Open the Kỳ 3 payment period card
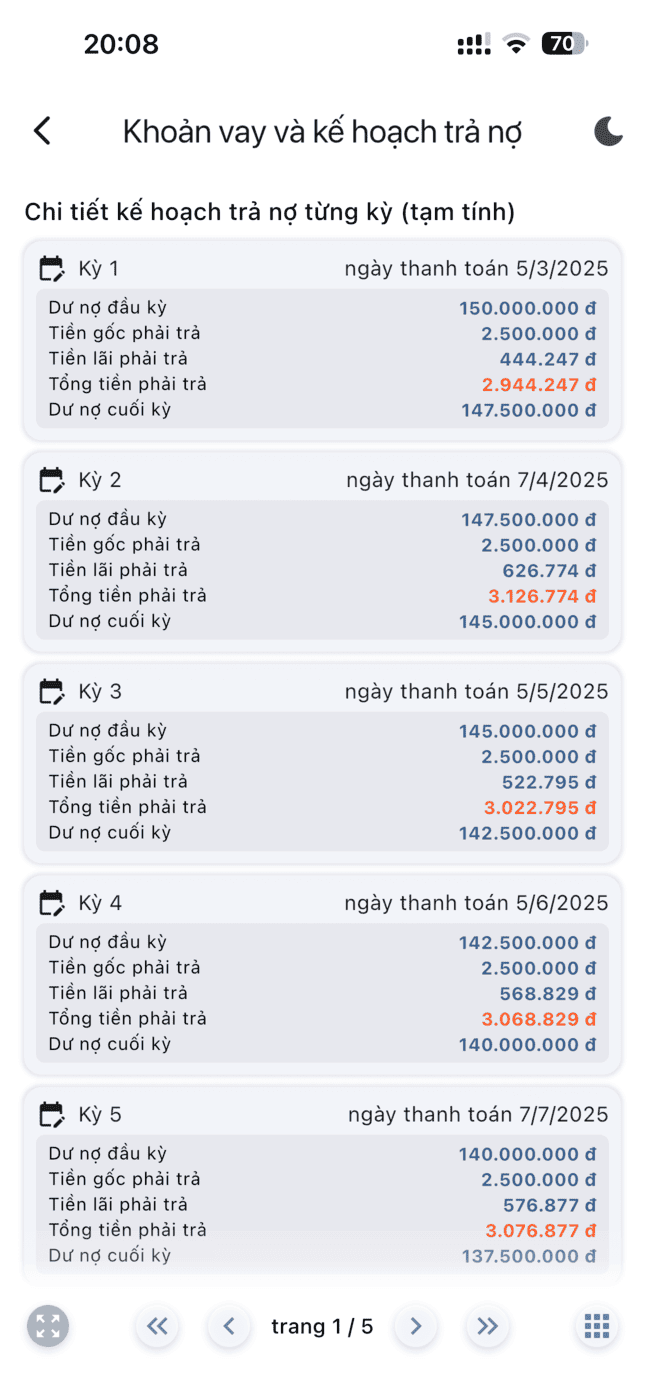 (322, 763)
